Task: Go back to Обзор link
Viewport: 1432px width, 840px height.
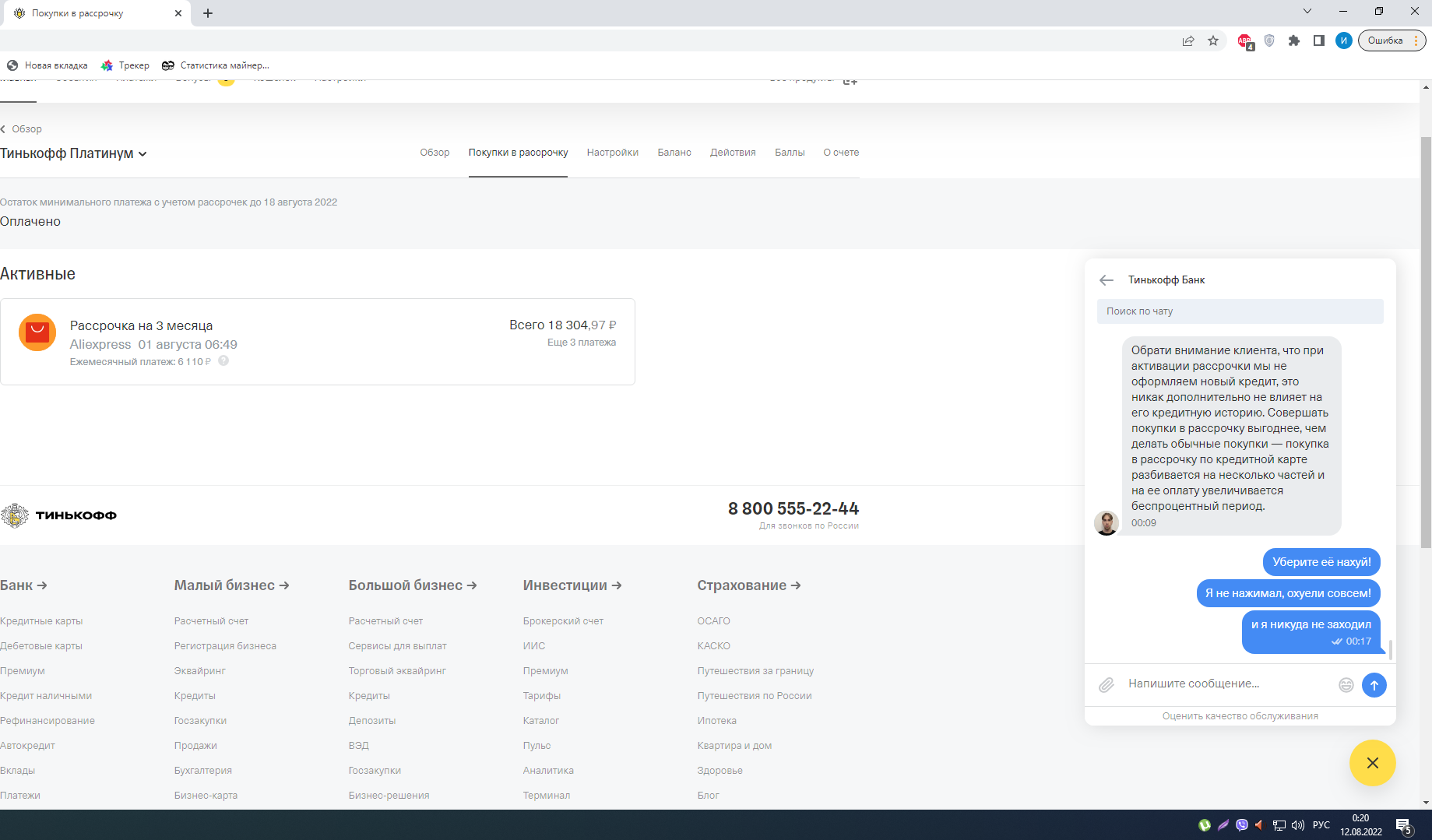Action: (22, 129)
